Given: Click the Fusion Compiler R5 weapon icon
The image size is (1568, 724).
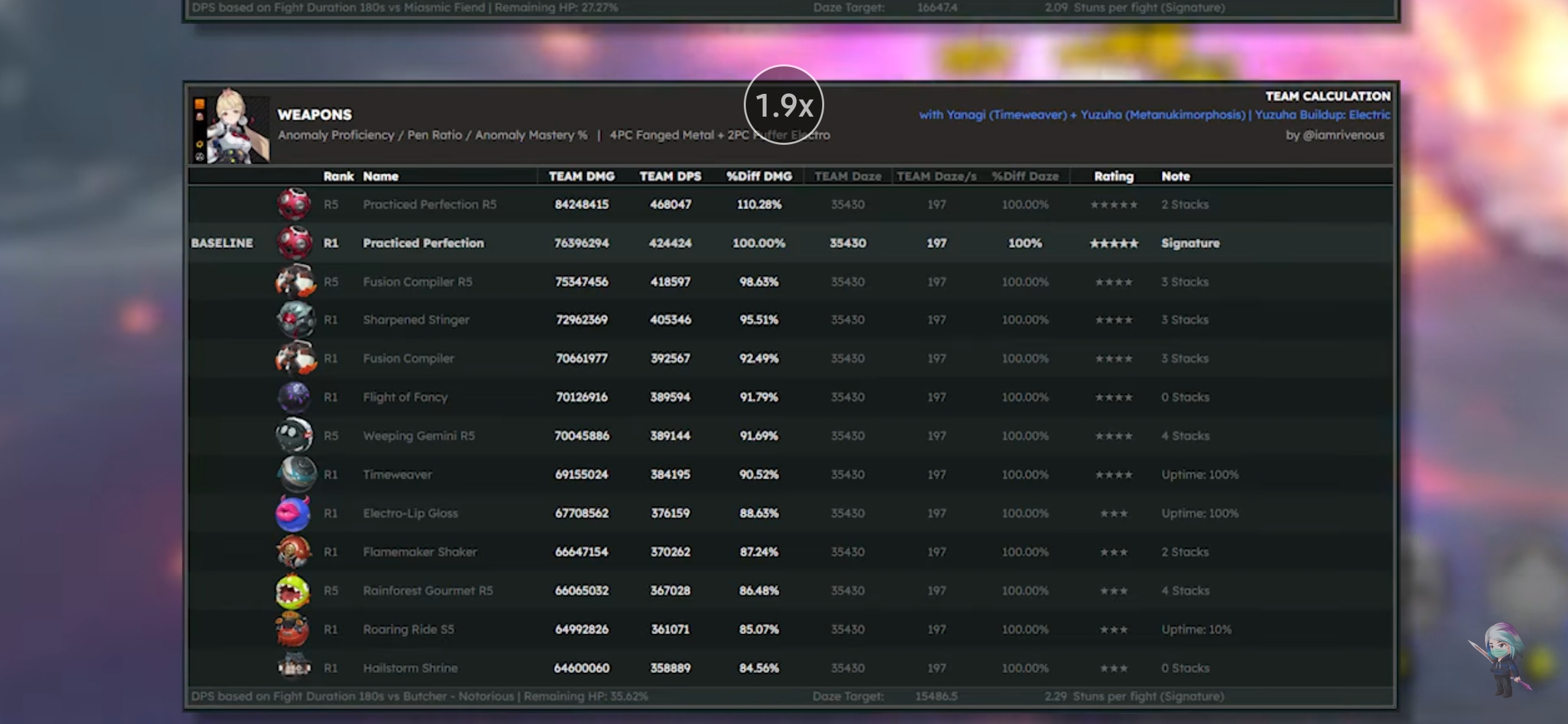Looking at the screenshot, I should 295,282.
